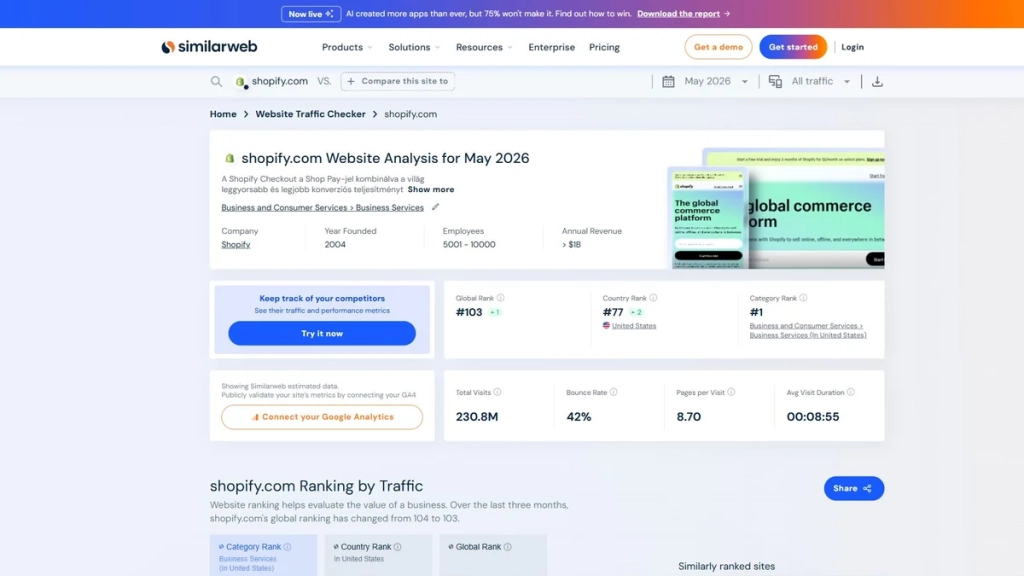The width and height of the screenshot is (1024, 576).
Task: Click info icon on Category Rank tab
Action: tap(287, 547)
